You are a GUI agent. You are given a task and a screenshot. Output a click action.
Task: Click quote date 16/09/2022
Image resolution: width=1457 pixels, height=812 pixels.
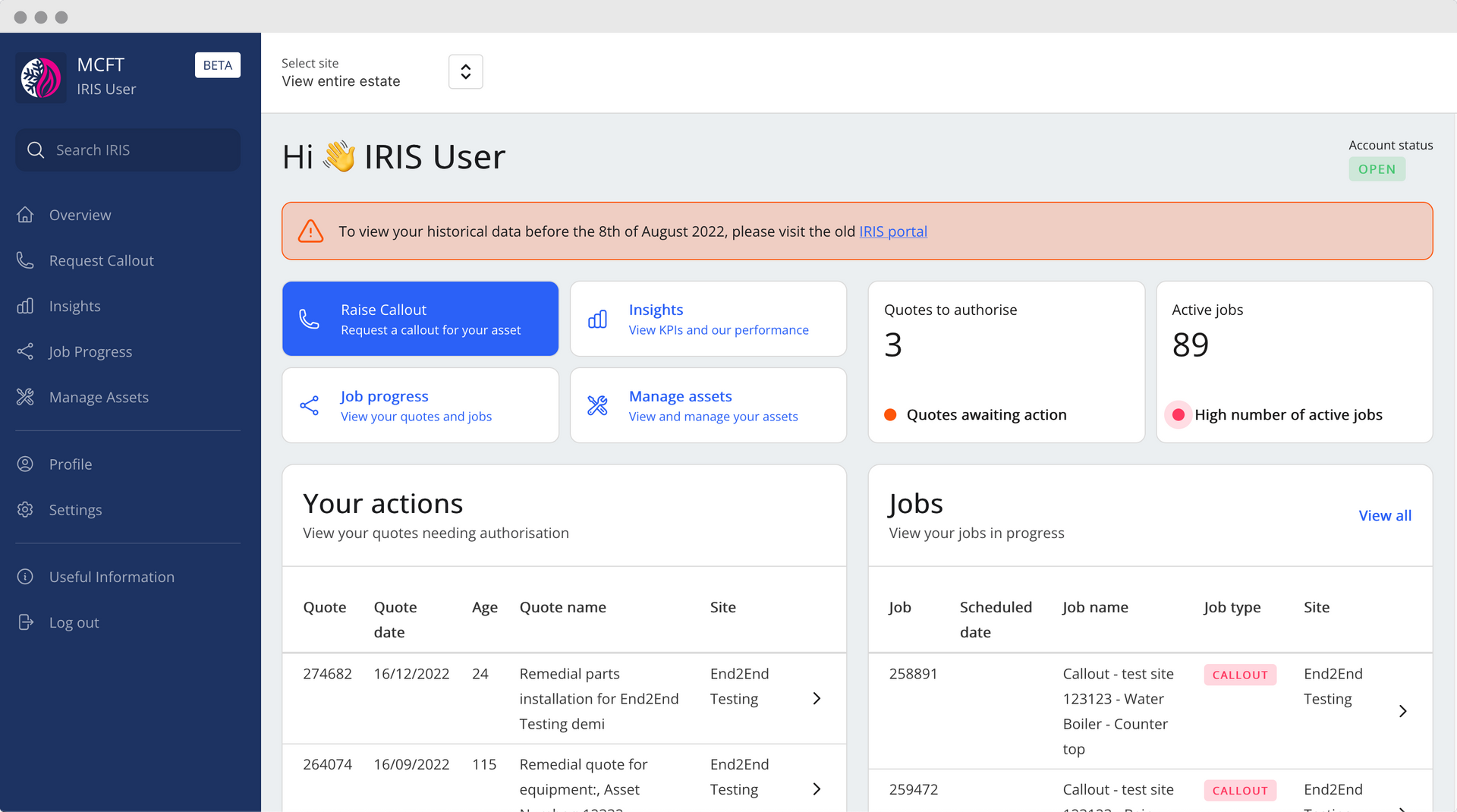[x=411, y=764]
